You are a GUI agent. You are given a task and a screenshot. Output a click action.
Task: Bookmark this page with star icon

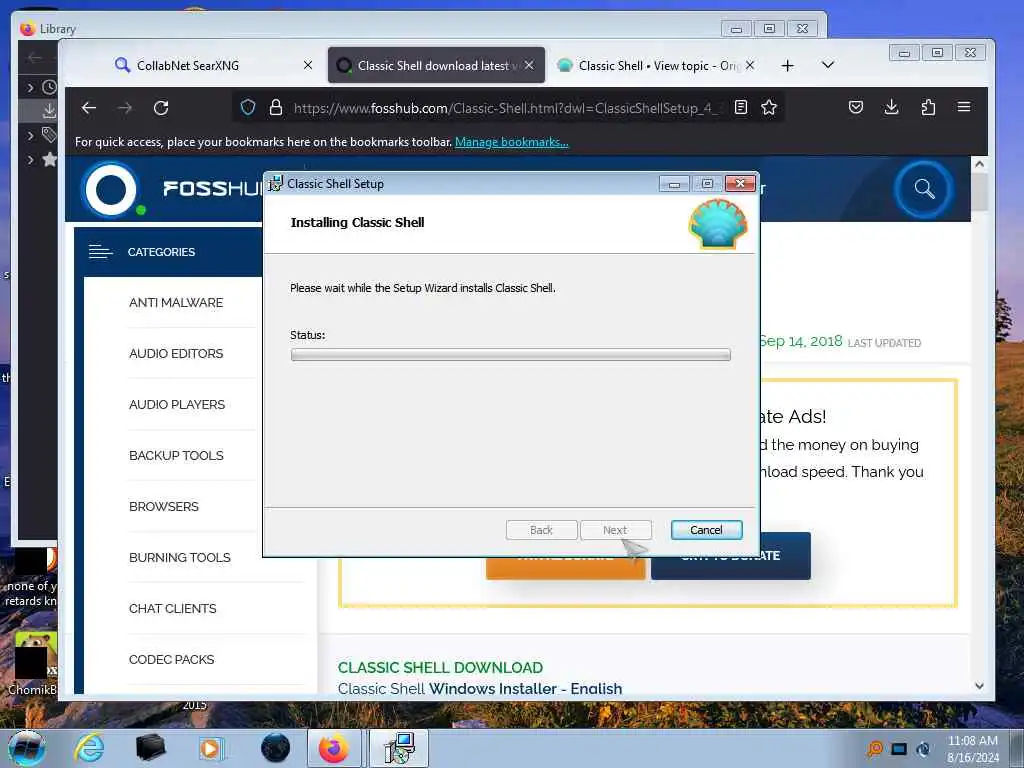pos(769,107)
